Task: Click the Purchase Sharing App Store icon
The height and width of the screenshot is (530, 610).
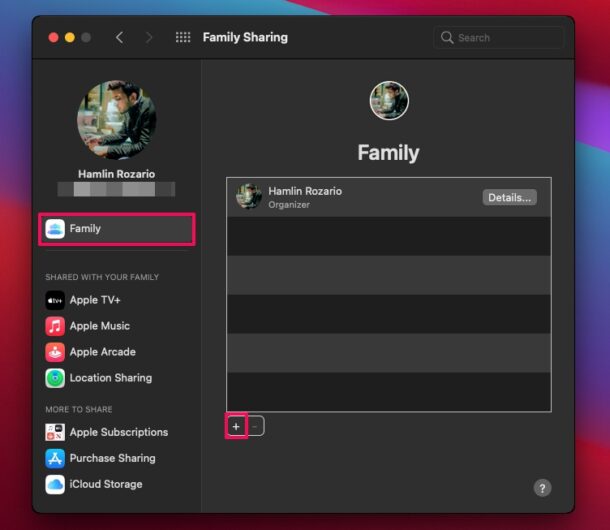Action: 55,458
